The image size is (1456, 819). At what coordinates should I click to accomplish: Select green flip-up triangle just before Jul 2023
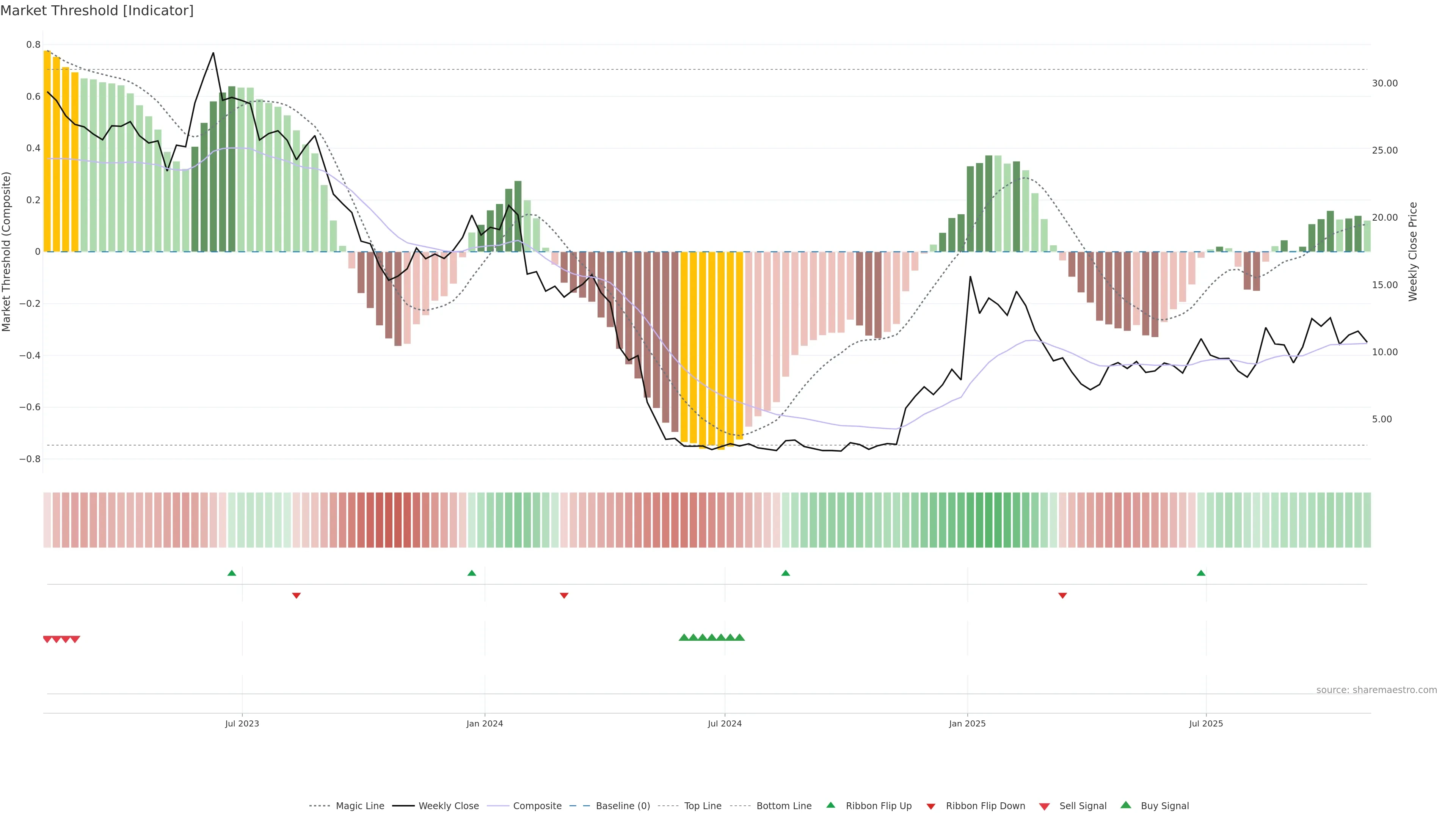232,573
